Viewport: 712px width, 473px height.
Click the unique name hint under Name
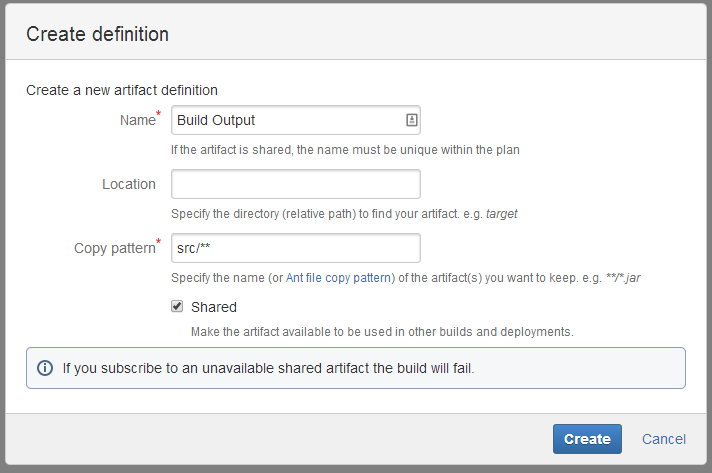(x=345, y=150)
